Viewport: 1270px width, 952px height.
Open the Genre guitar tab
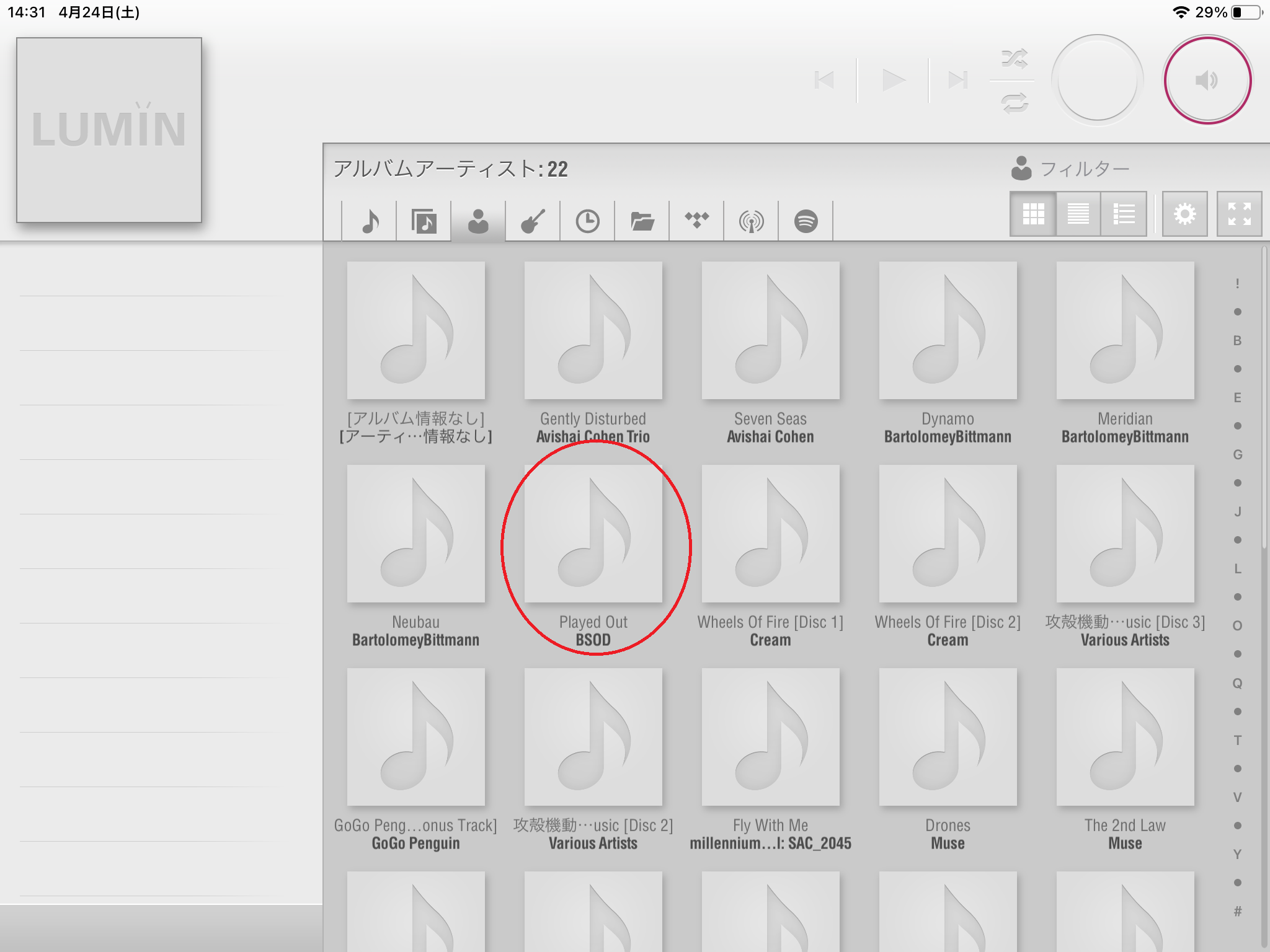(533, 221)
